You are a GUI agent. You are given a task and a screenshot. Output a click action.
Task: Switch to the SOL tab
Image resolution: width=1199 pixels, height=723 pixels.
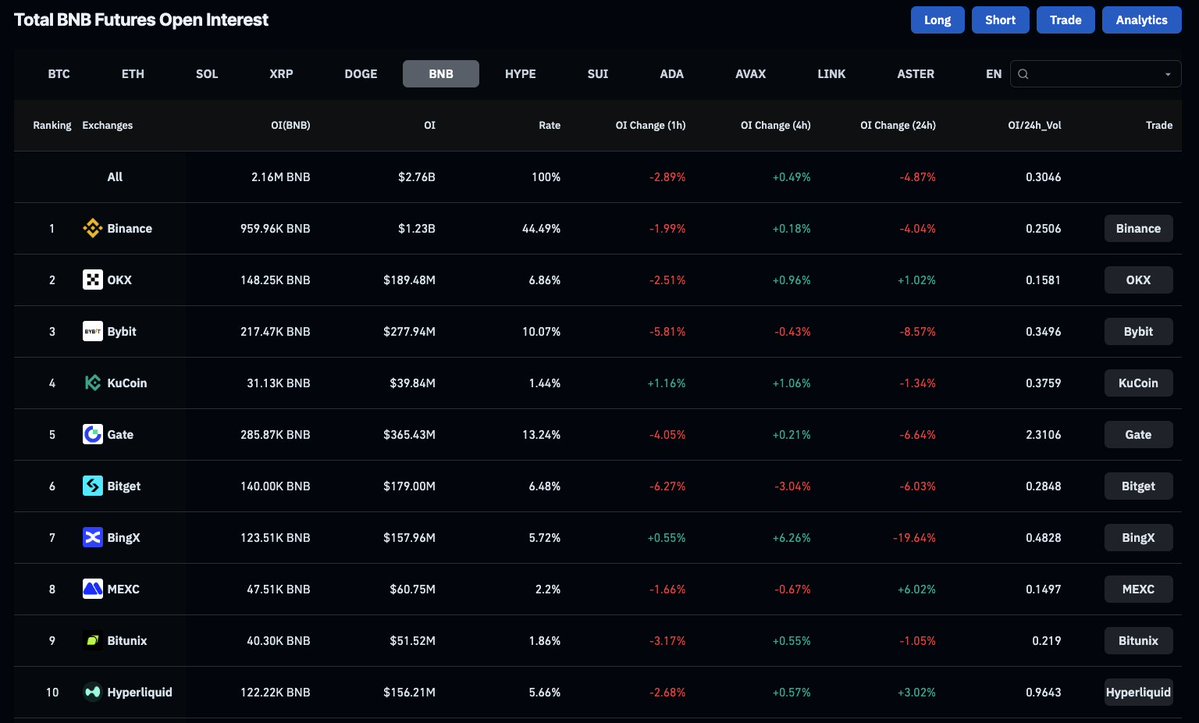207,74
